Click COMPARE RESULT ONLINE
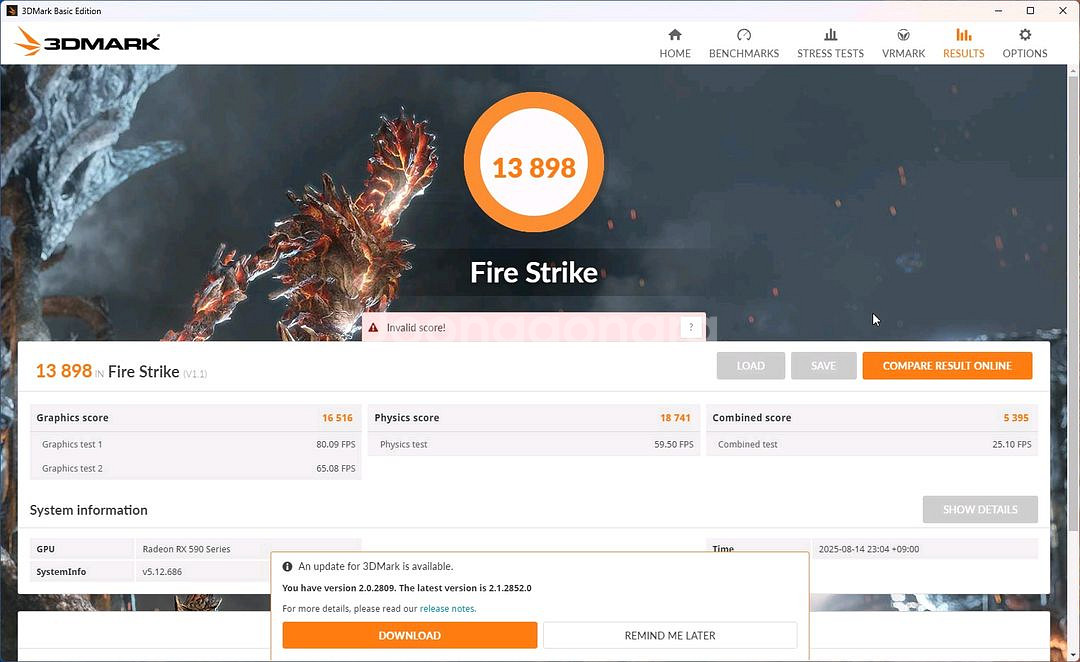This screenshot has height=662, width=1080. 947,366
